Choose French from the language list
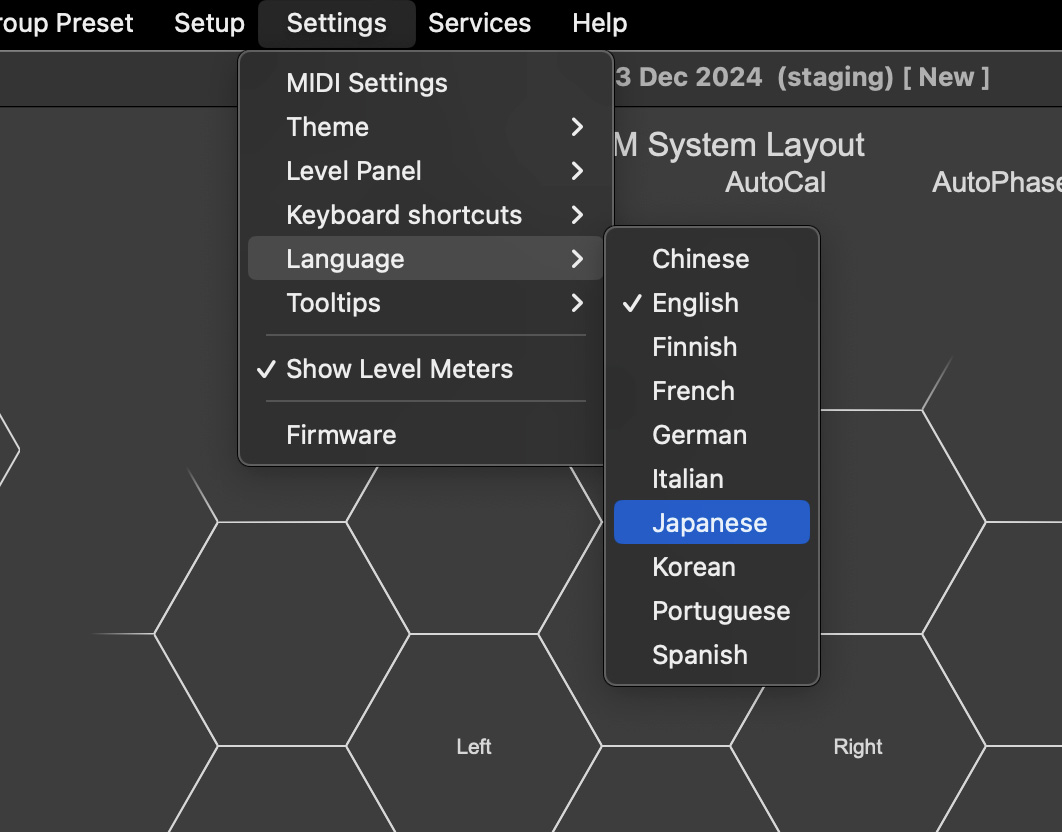The height and width of the screenshot is (832, 1062). pyautogui.click(x=693, y=391)
